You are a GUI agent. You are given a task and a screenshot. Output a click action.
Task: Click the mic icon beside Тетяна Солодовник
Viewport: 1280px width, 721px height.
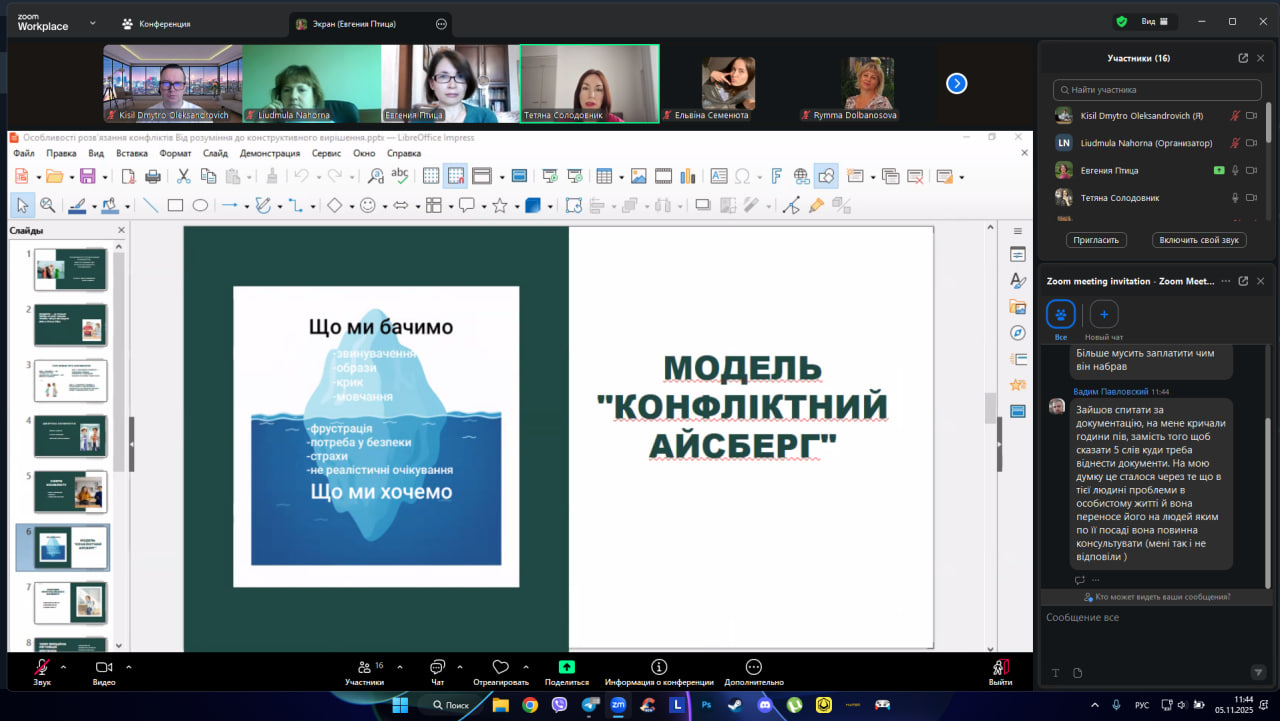coord(1236,198)
